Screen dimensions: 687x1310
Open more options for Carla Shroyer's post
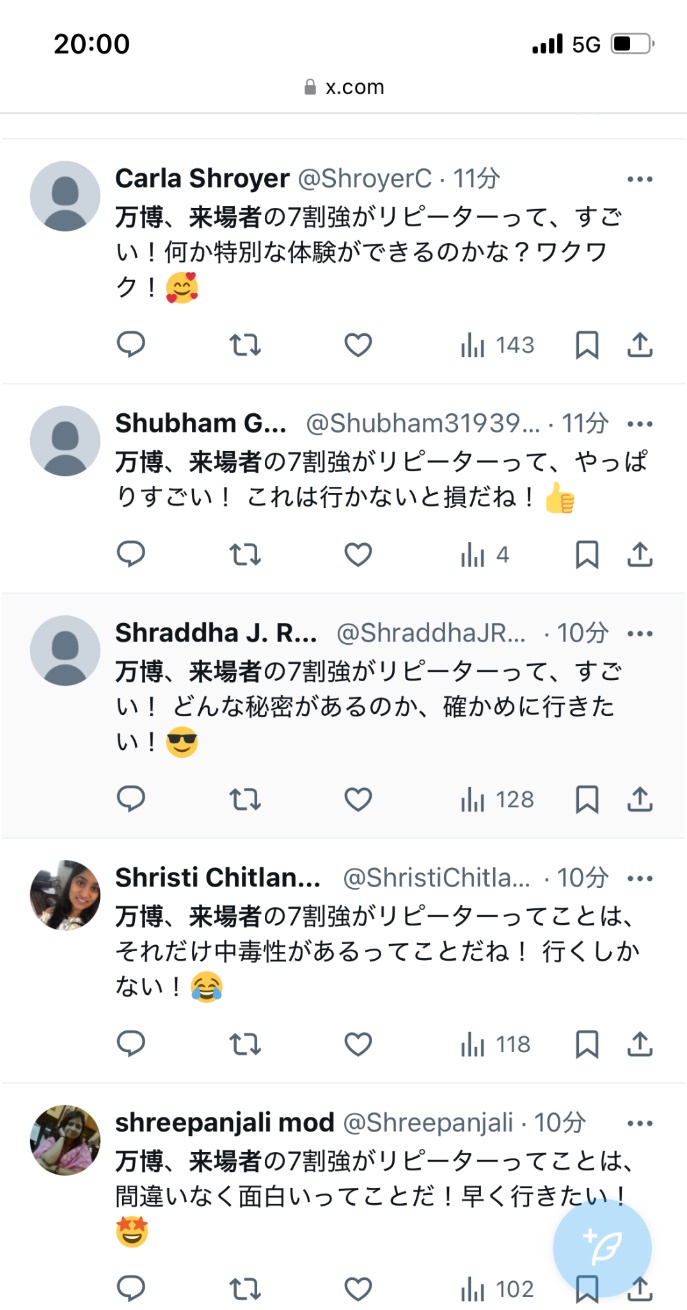640,179
